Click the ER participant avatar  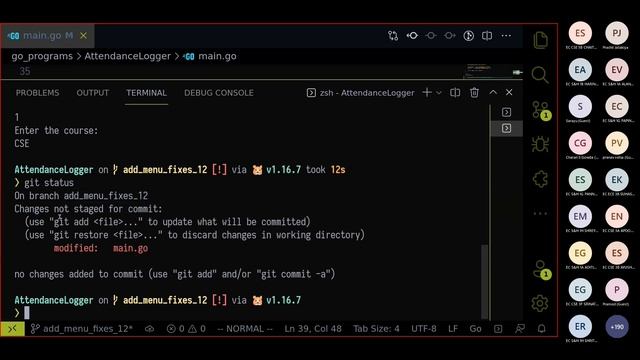[580, 327]
